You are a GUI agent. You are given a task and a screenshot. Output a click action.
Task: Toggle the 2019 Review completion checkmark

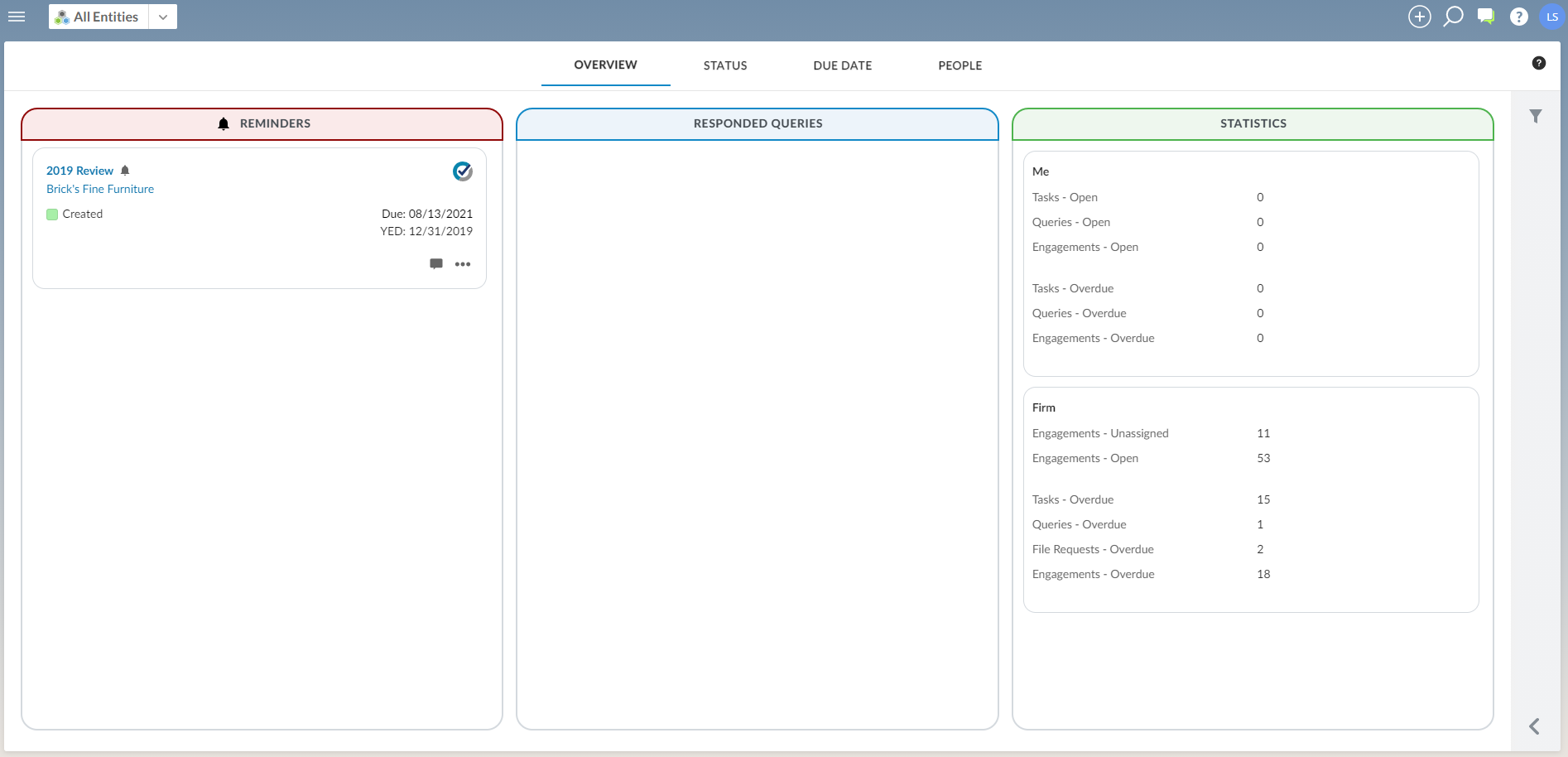463,171
